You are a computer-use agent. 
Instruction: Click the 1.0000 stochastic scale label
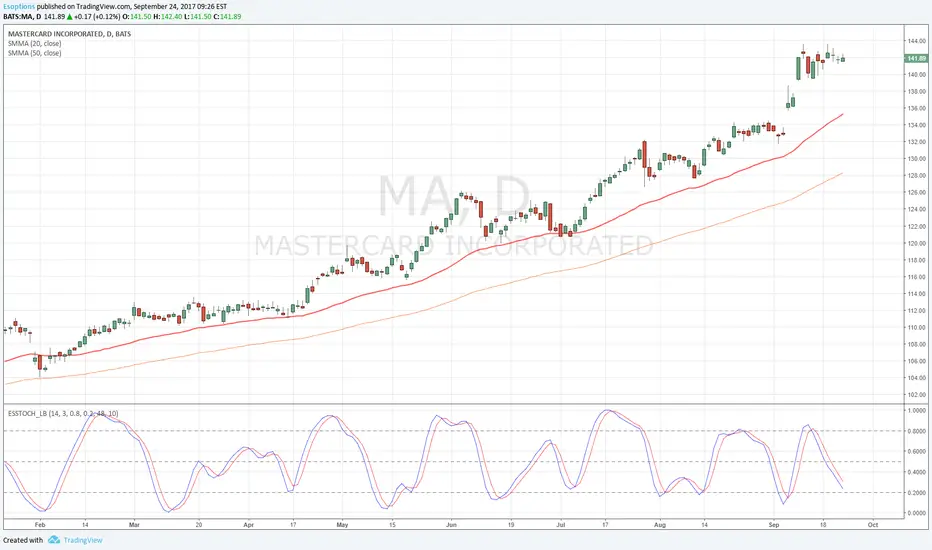click(x=916, y=410)
